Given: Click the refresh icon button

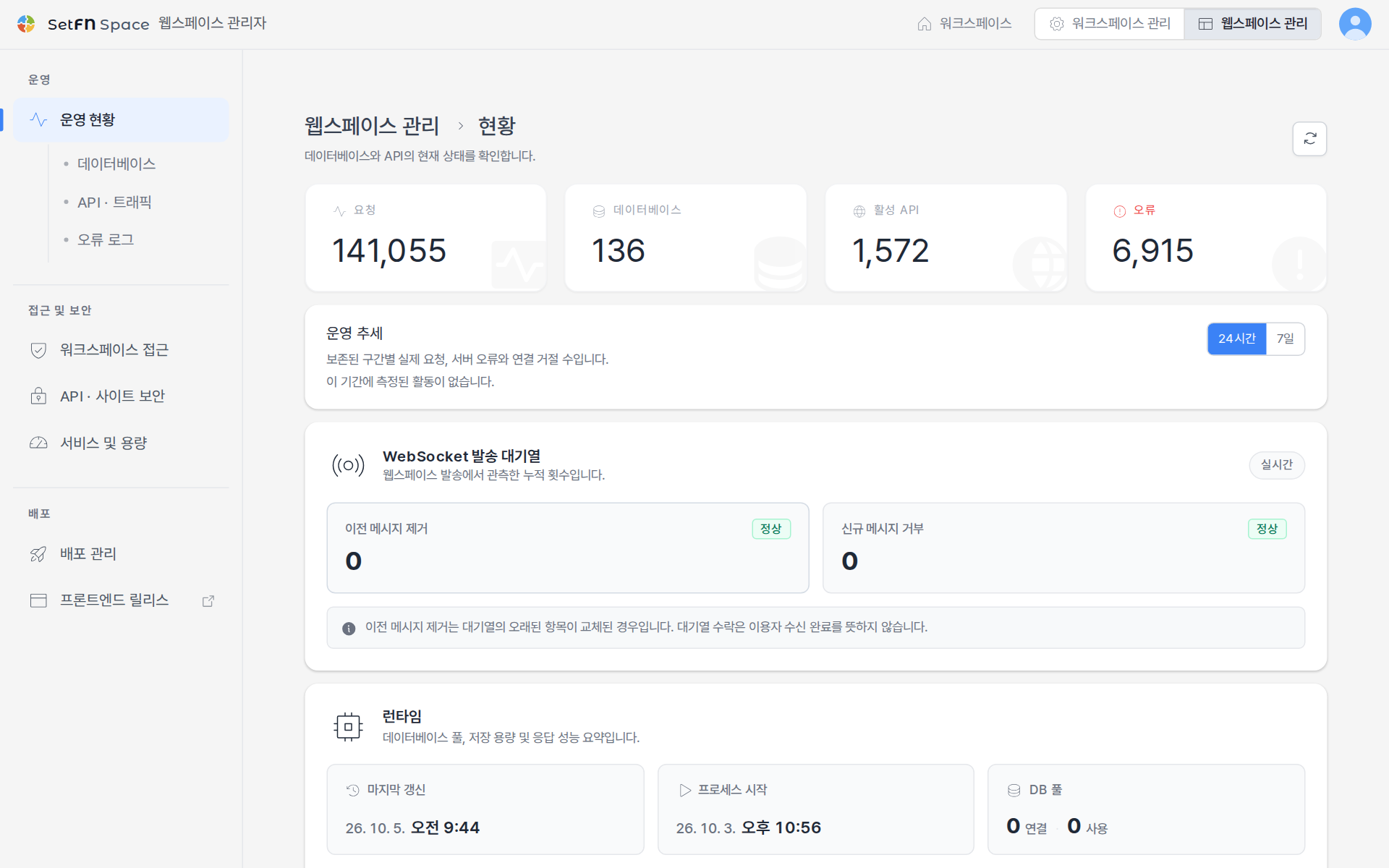Looking at the screenshot, I should (x=1309, y=139).
